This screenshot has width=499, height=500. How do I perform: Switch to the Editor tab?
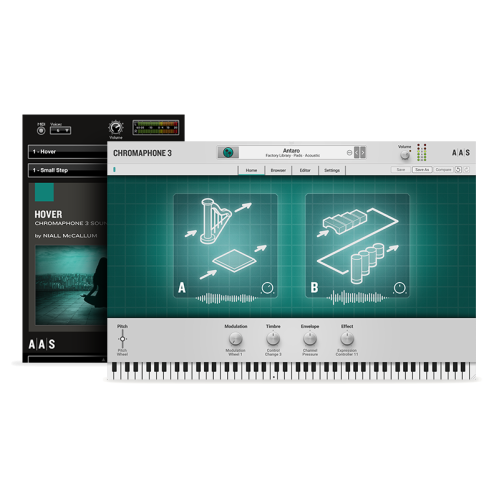point(305,170)
